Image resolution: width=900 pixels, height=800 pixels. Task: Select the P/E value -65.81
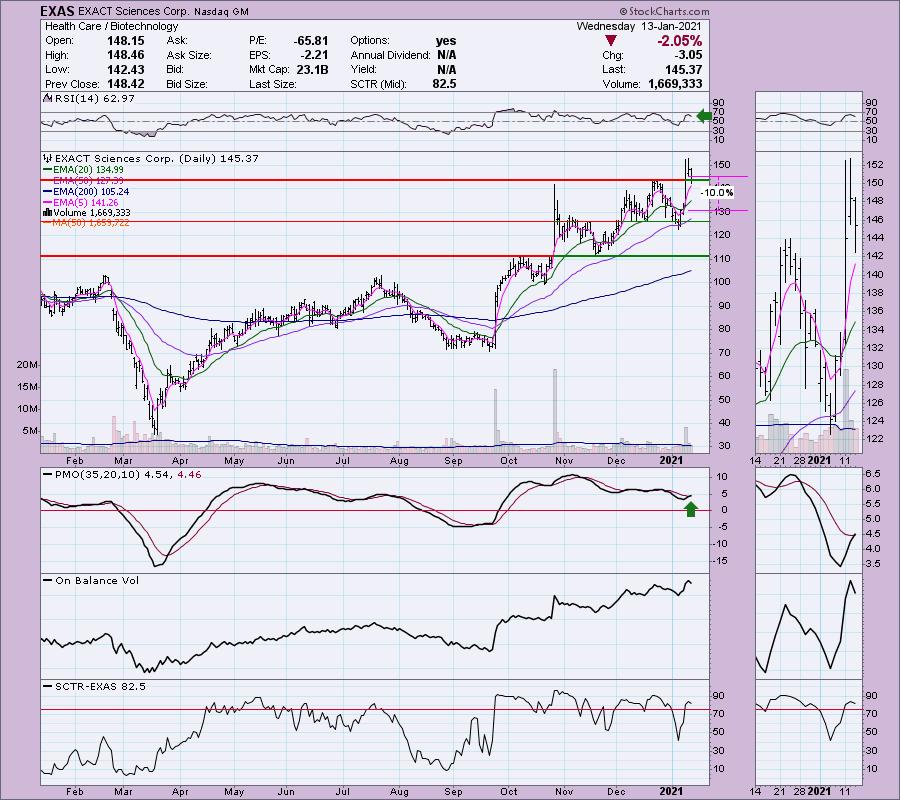click(311, 41)
